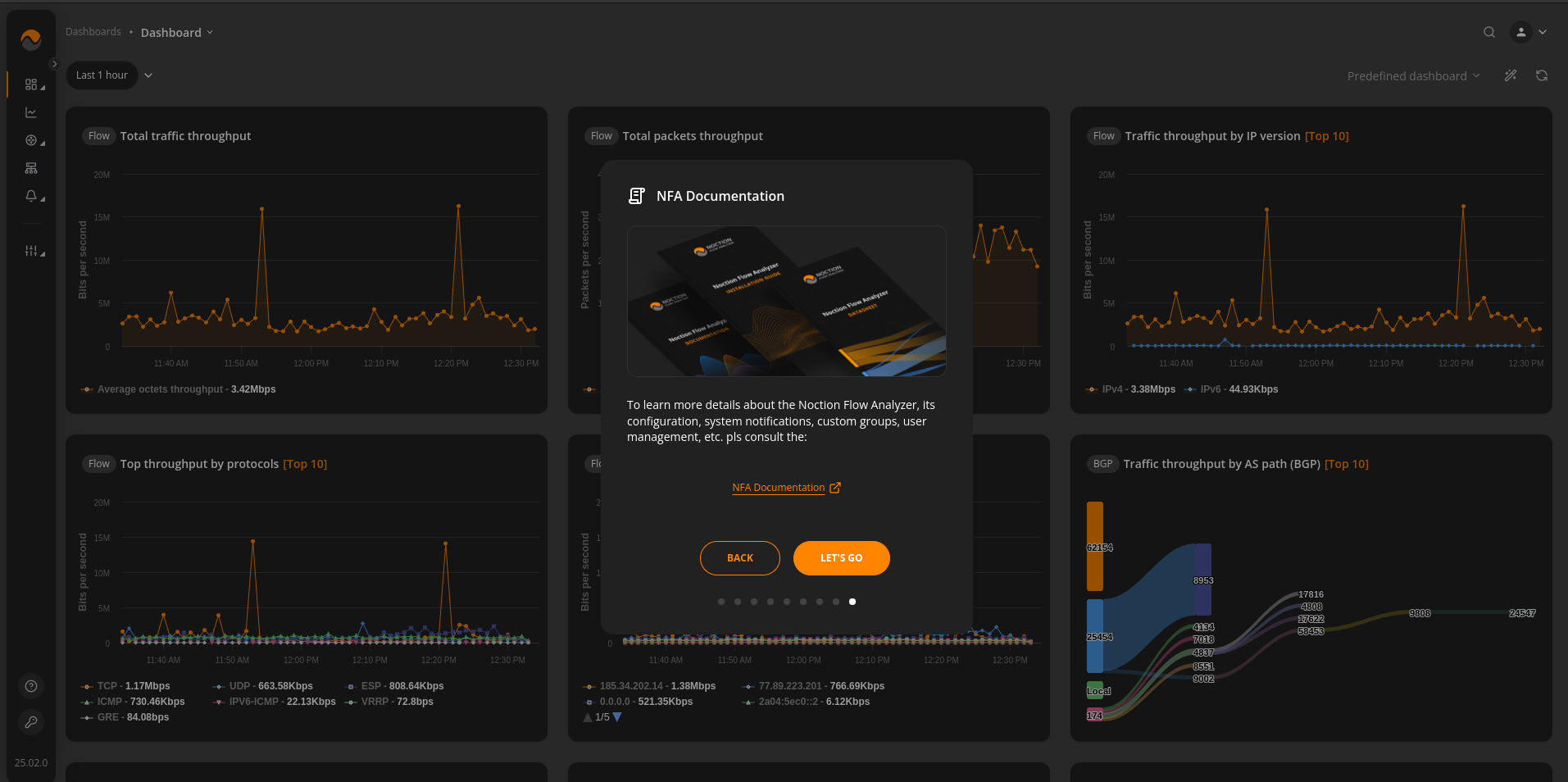Screen dimensions: 1568x782
Task: Jump to the first tour step dot
Action: [x=721, y=602]
